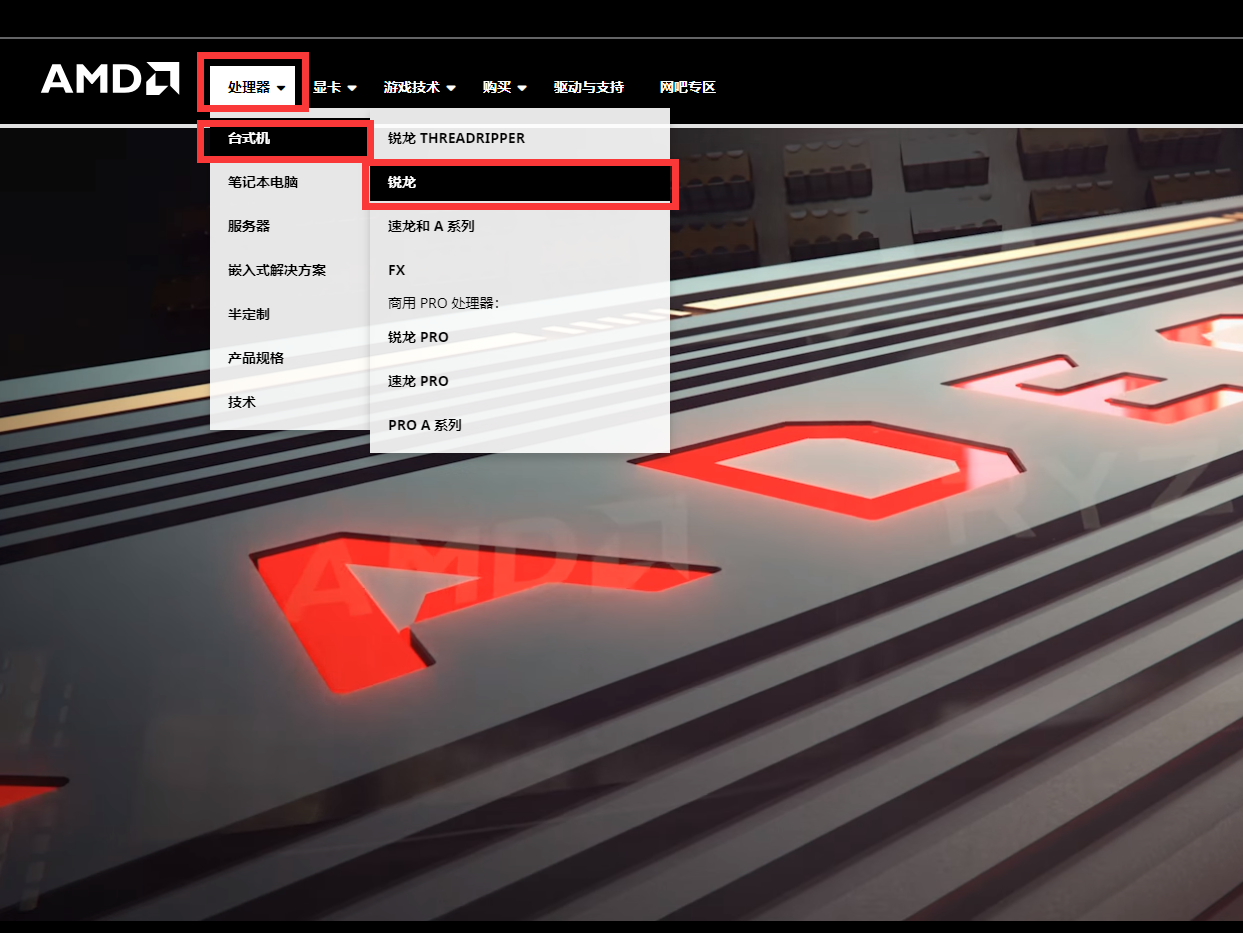The image size is (1243, 933).
Task: Expand the 显卡 dropdown arrow
Action: point(352,88)
